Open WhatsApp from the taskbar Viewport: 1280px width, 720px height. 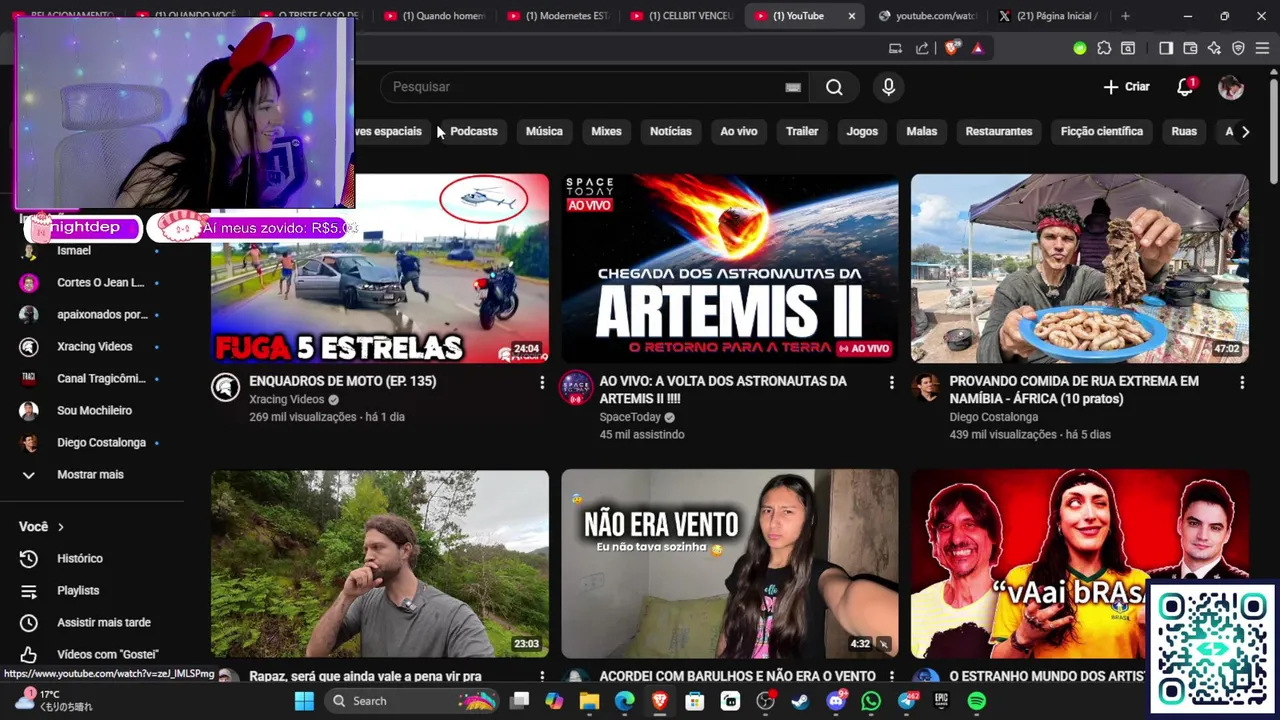coord(871,701)
